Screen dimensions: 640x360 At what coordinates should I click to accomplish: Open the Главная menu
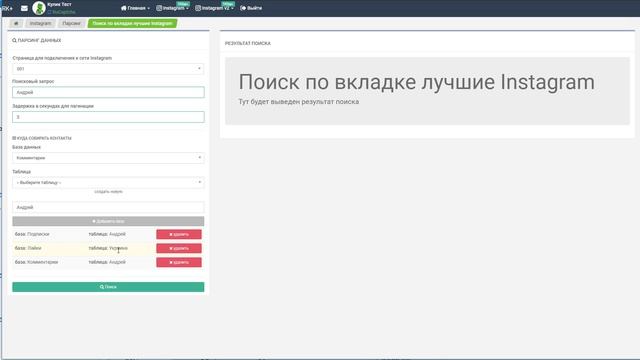coord(135,8)
